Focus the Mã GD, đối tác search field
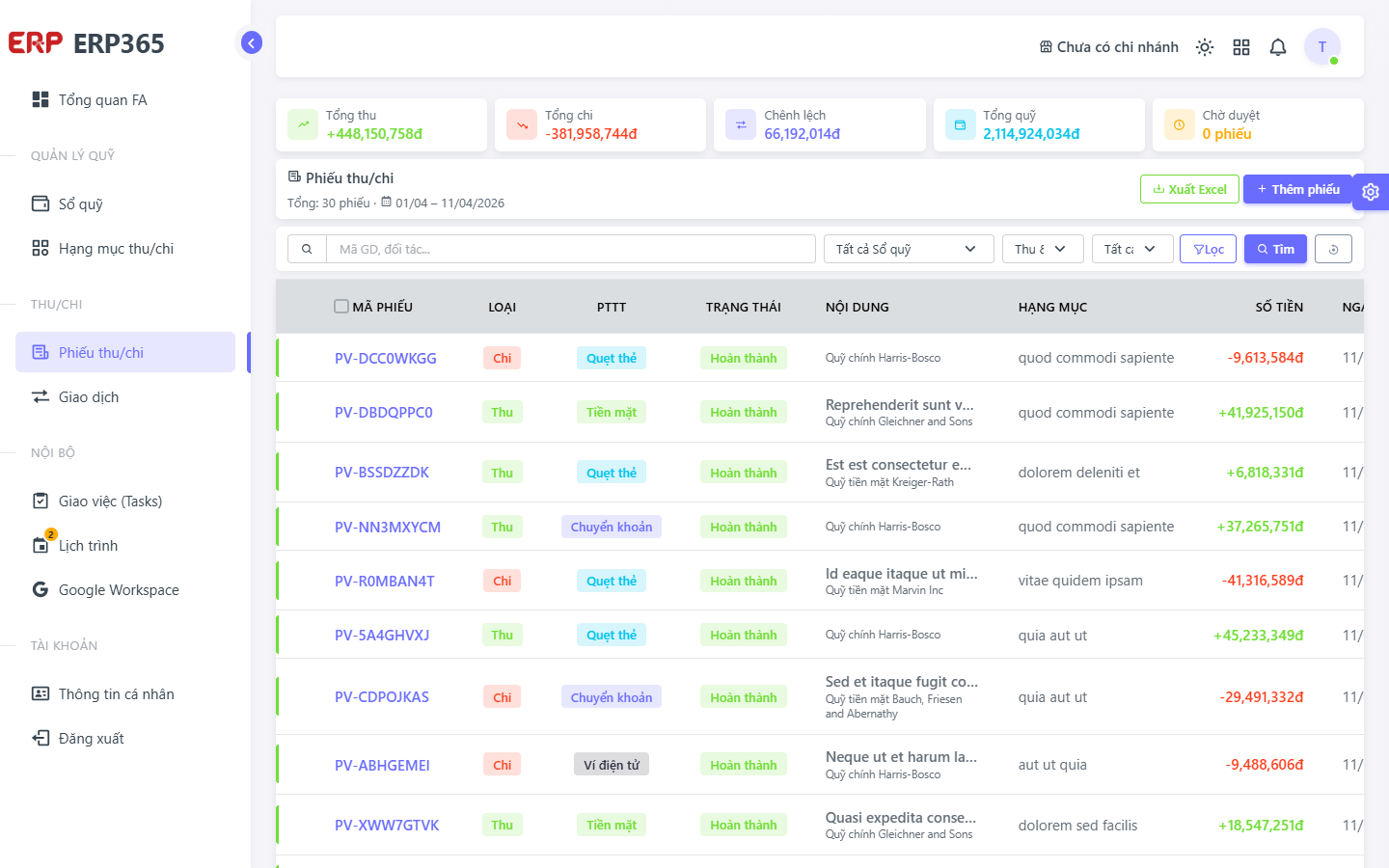The image size is (1389, 868). [571, 249]
